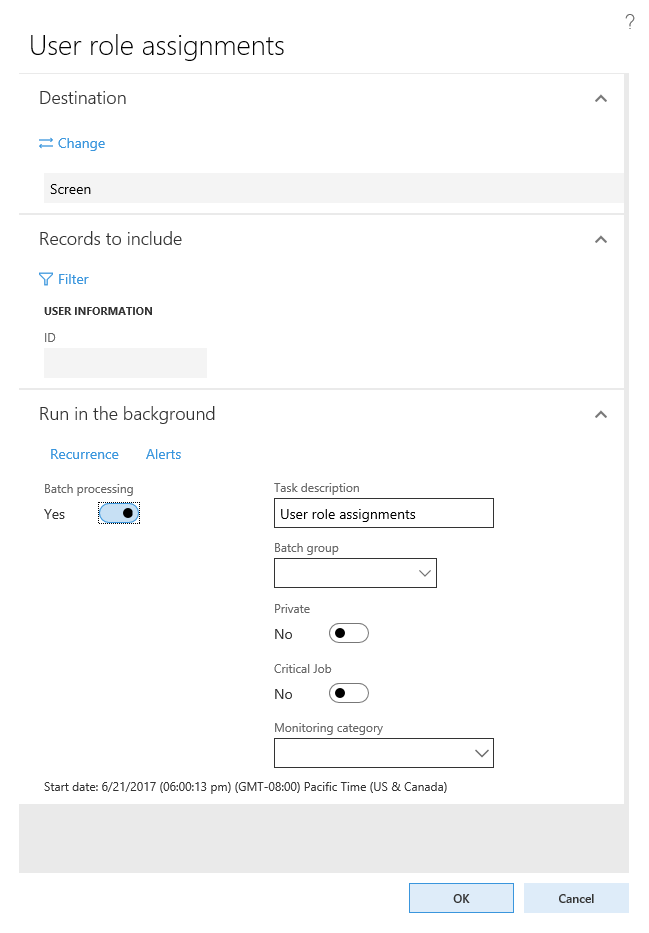Switch to the Alerts tab

click(163, 454)
